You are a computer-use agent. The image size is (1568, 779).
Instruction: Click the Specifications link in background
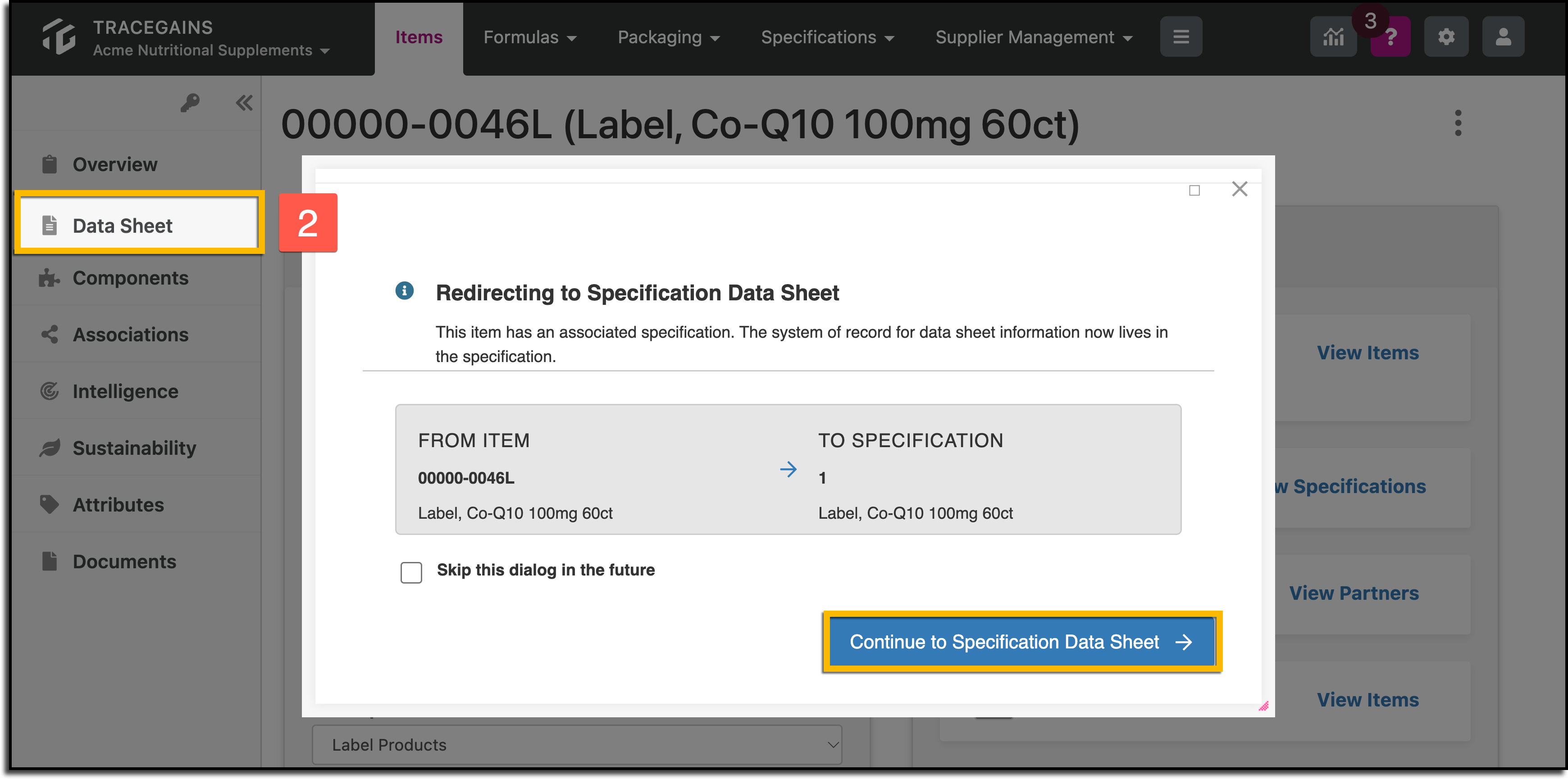tap(1351, 486)
